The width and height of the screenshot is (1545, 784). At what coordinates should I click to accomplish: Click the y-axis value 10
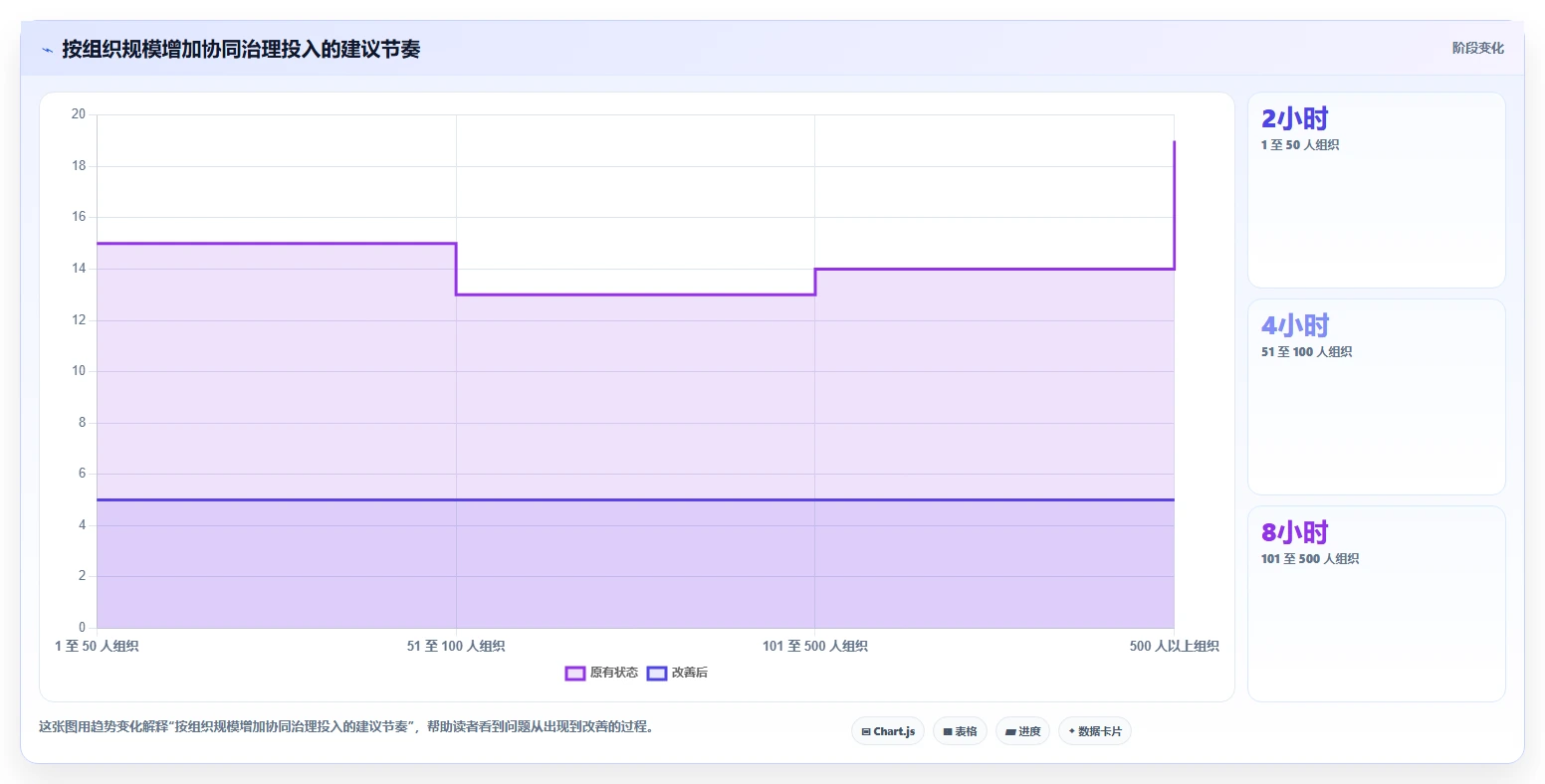79,371
